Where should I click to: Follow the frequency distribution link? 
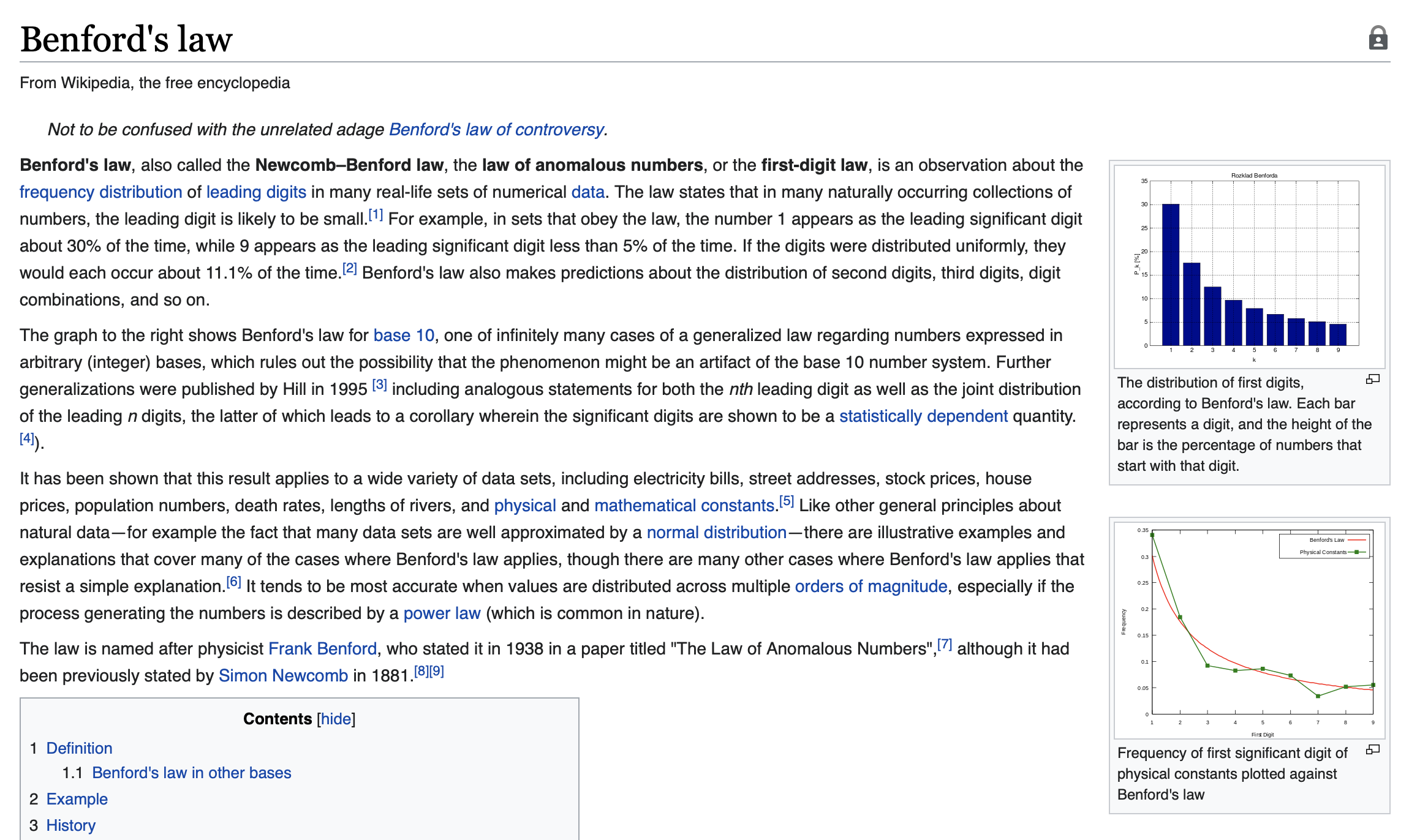101,192
